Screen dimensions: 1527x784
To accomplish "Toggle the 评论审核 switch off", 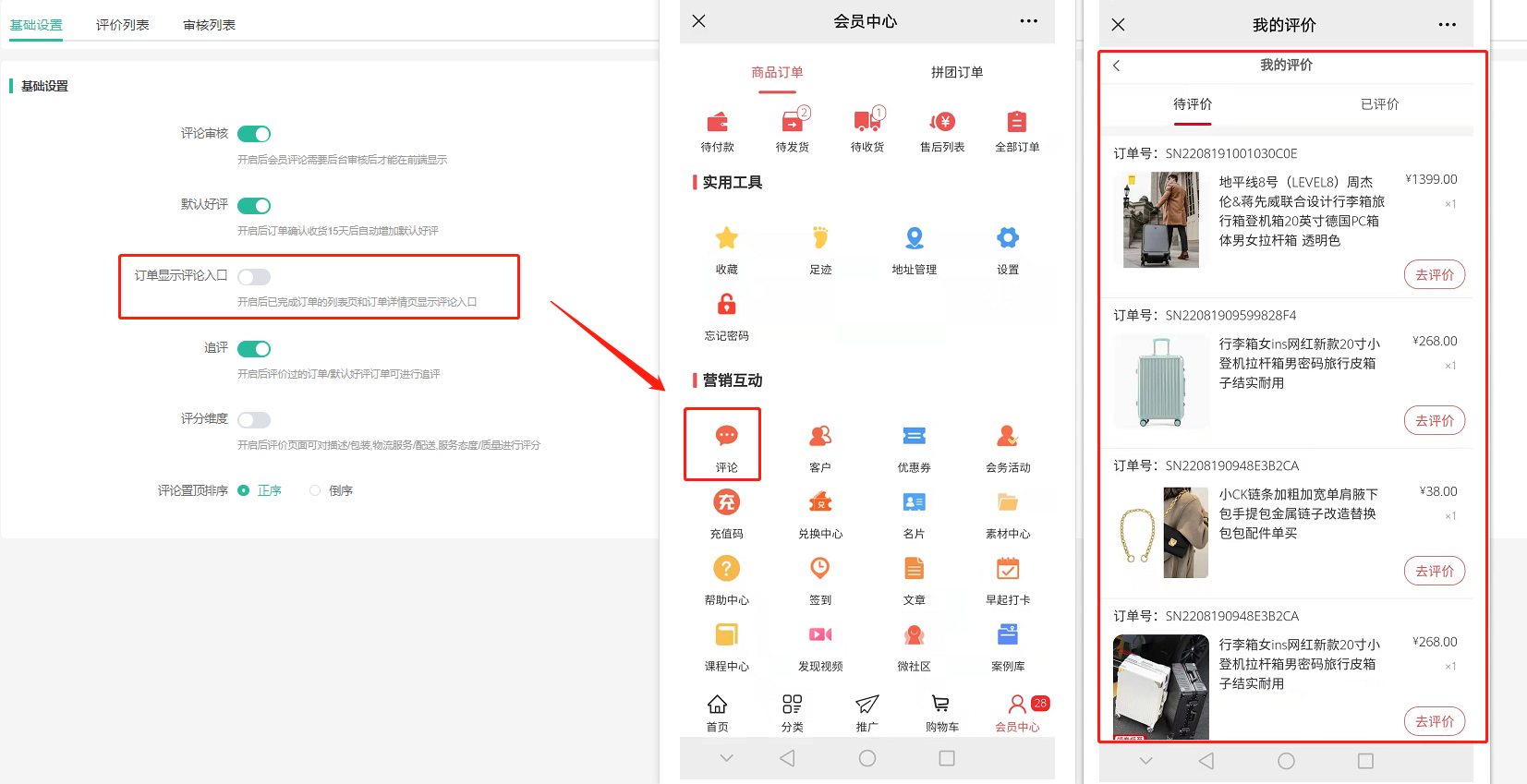I will tap(254, 134).
